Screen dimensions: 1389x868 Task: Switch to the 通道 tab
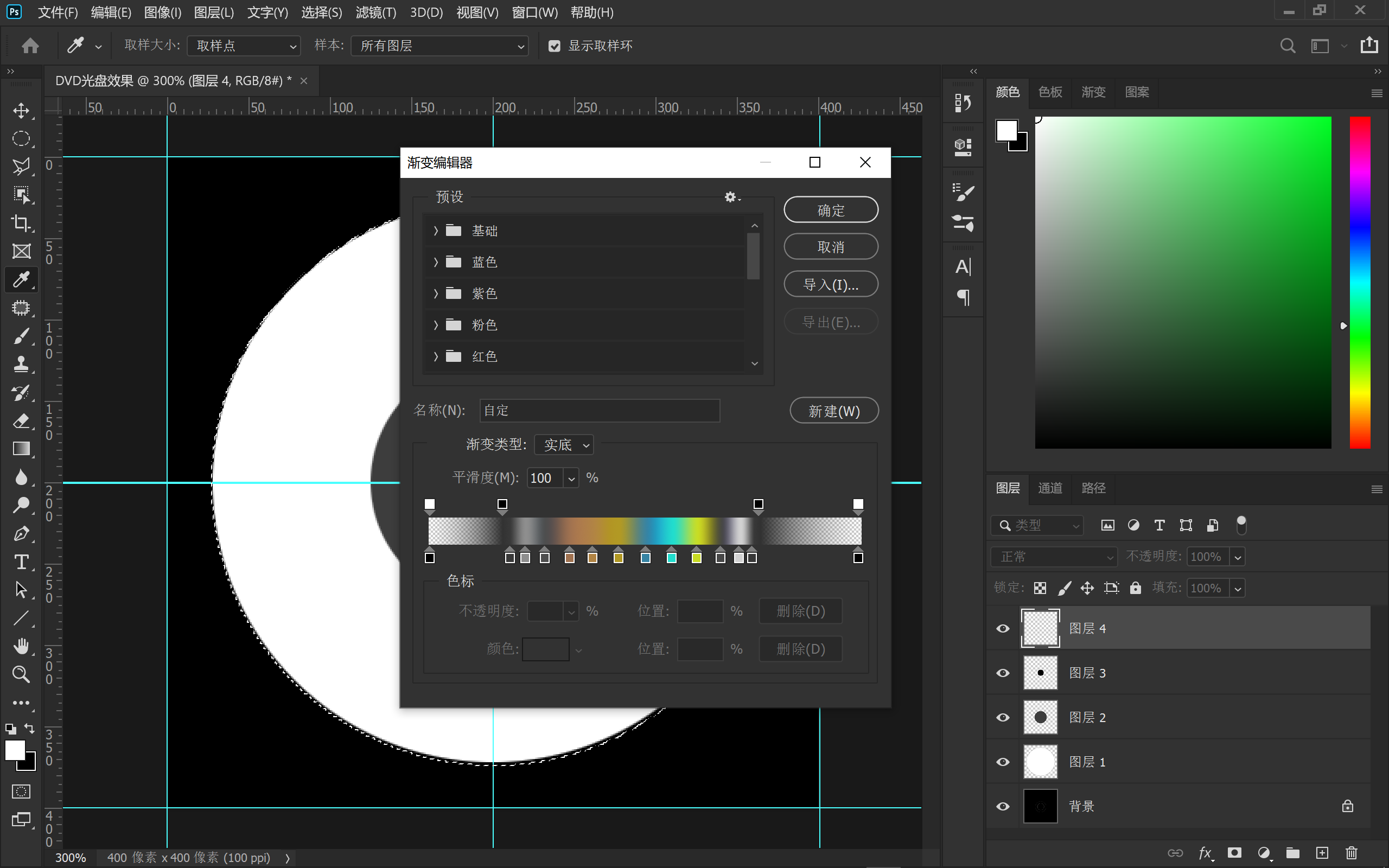tap(1050, 488)
